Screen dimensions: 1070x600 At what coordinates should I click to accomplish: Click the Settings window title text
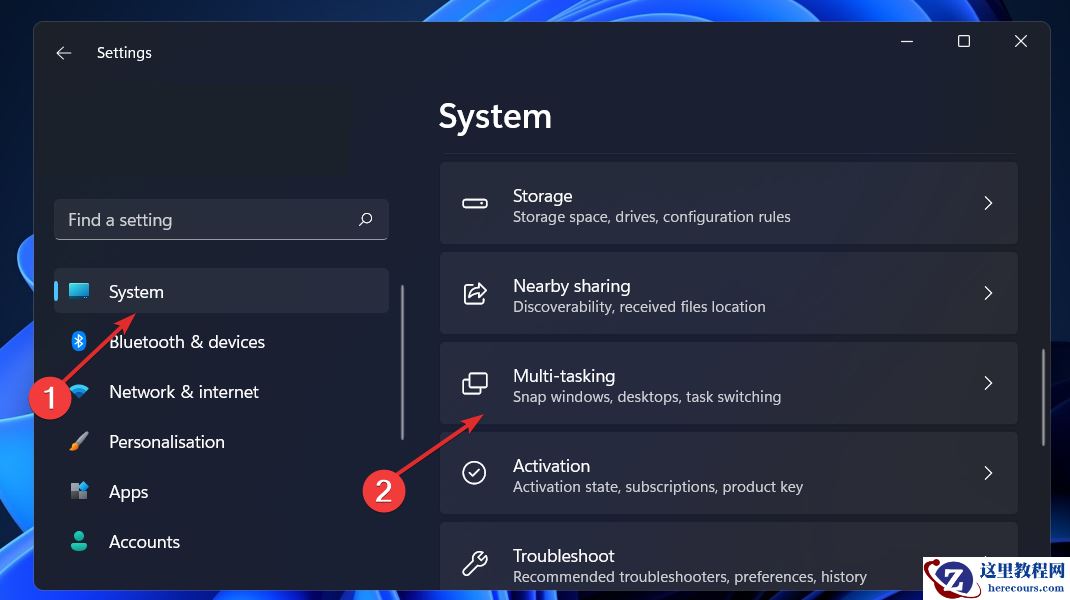coord(124,53)
